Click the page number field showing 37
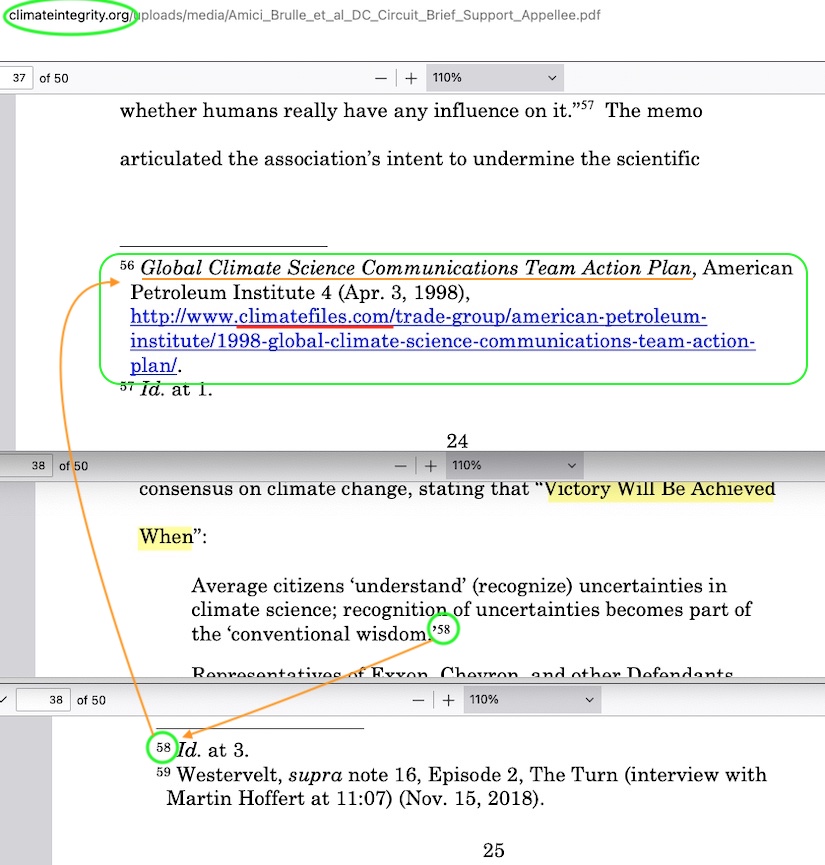 tap(17, 78)
